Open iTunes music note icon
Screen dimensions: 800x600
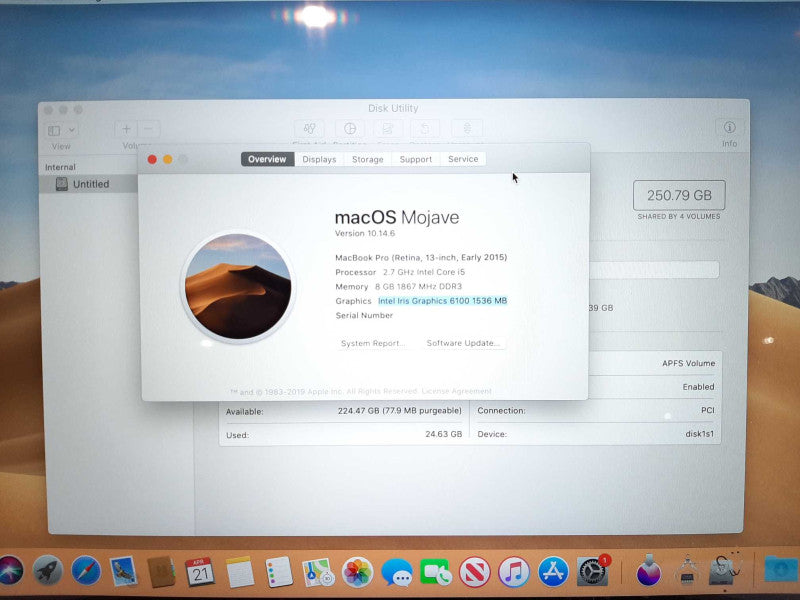tap(514, 572)
